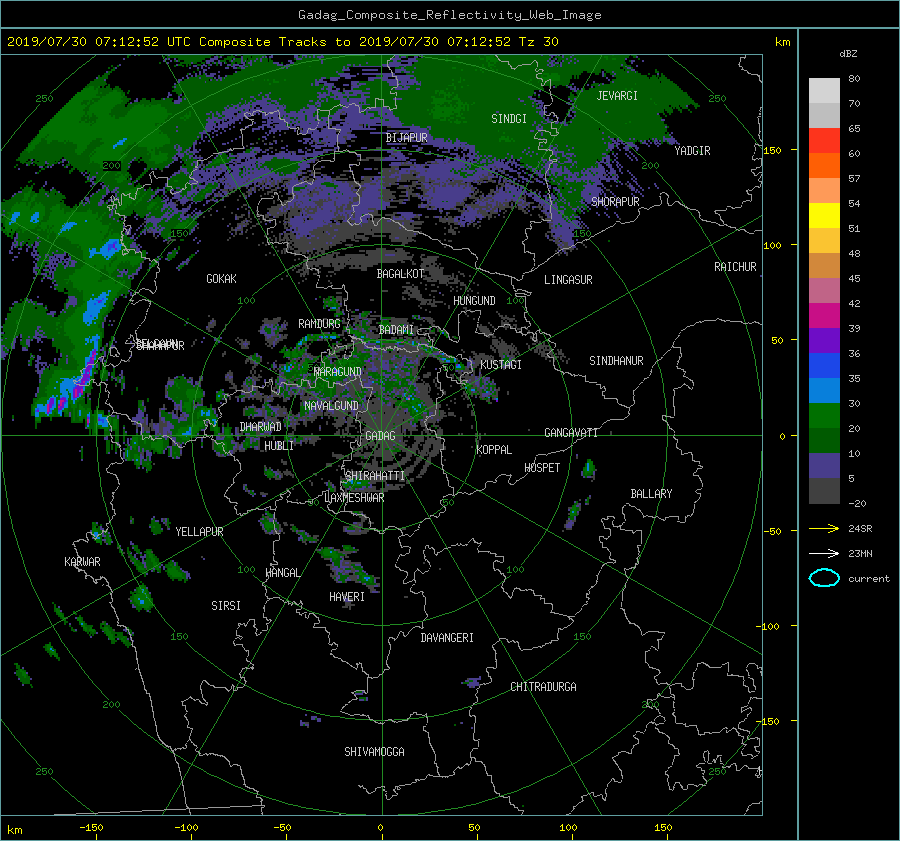Click the DAVANGERI city label
Image resolution: width=900 pixels, height=841 pixels.
click(x=447, y=638)
